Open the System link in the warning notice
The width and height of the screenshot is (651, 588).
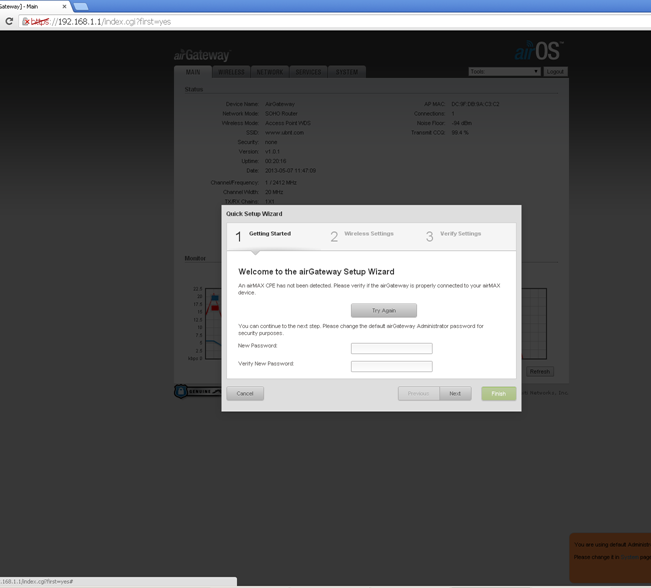629,557
